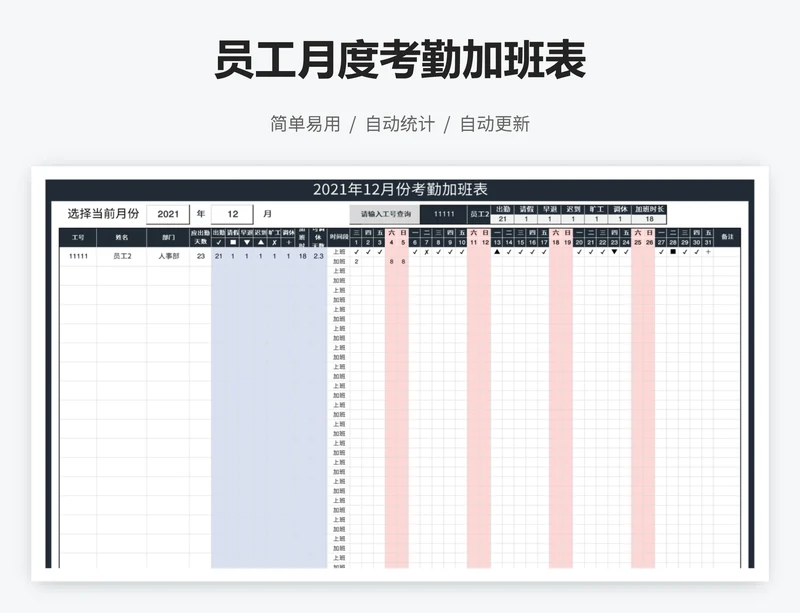The width and height of the screenshot is (800, 613).
Task: Click the 自动统计 subtitle text
Action: 400,124
